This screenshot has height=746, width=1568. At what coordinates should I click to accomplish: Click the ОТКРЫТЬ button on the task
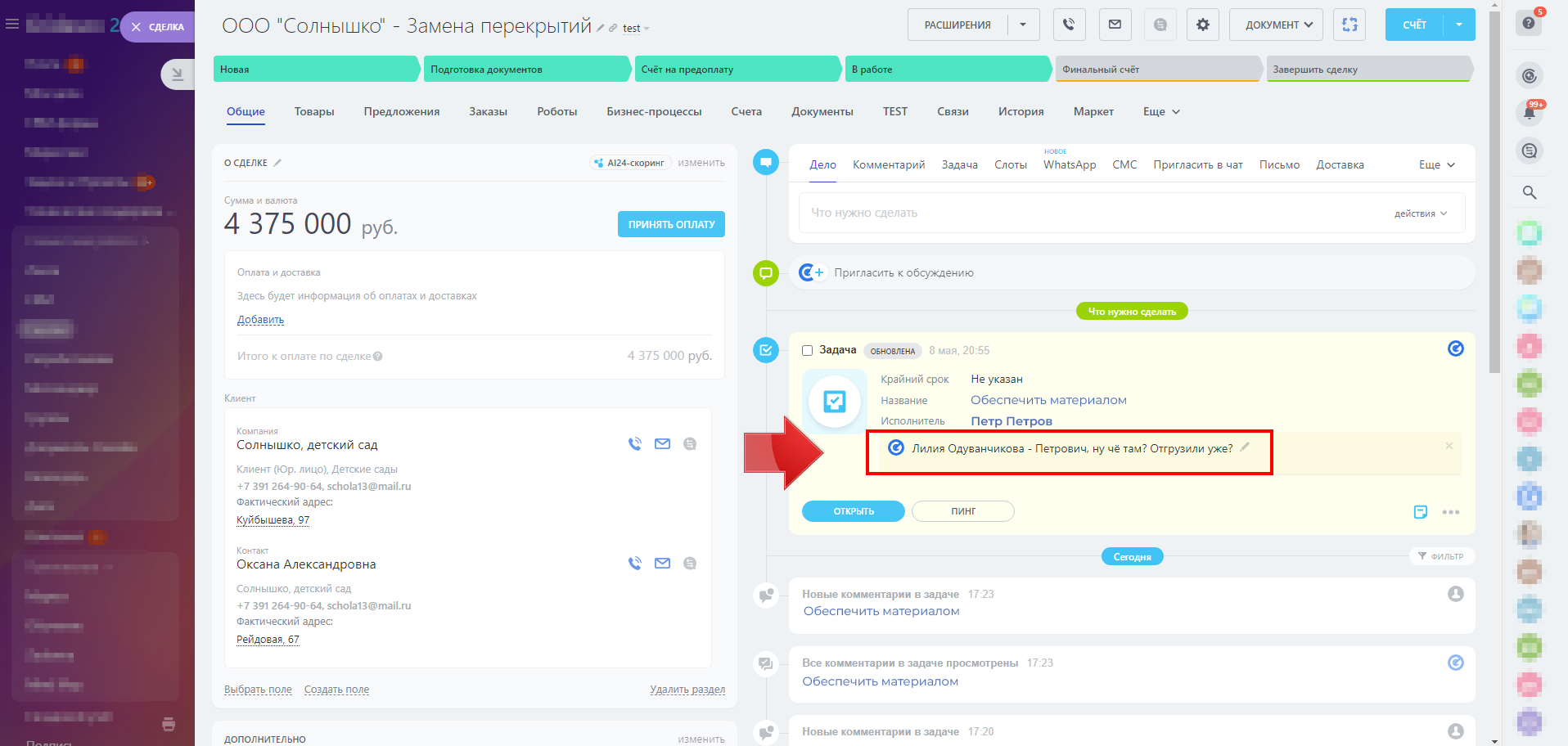[x=853, y=511]
